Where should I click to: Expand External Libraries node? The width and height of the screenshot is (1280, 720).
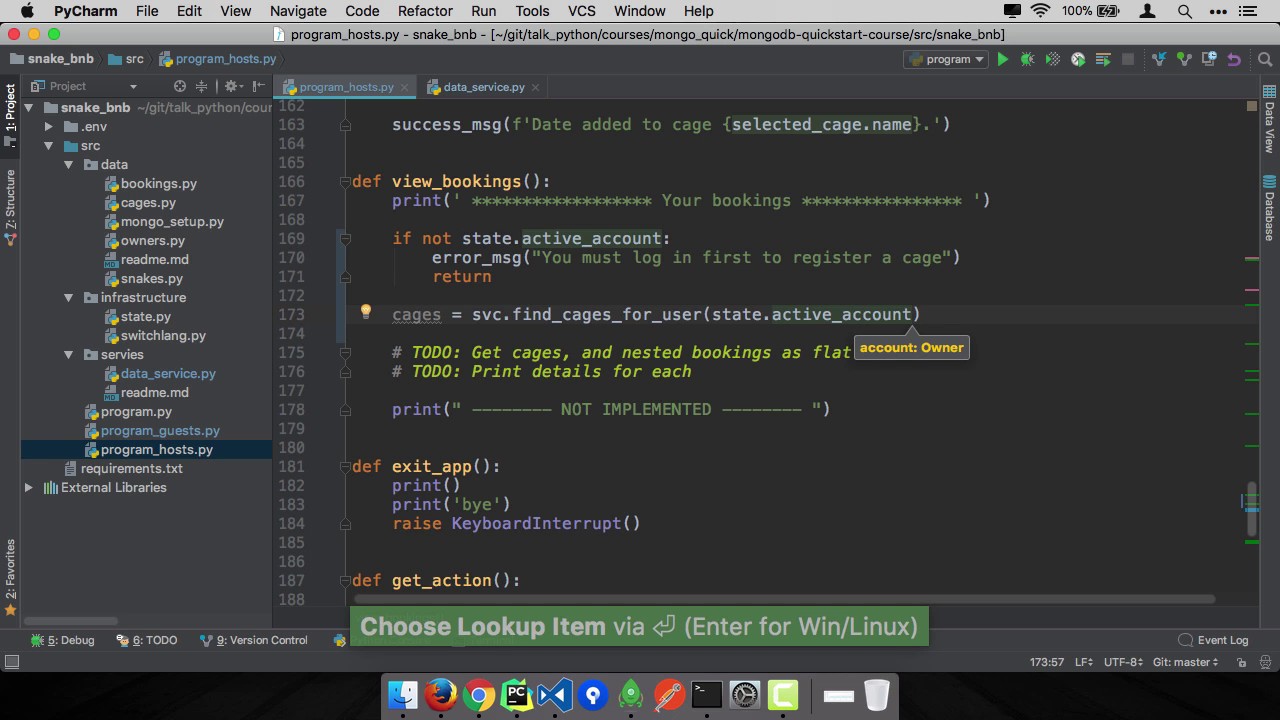[x=29, y=488]
